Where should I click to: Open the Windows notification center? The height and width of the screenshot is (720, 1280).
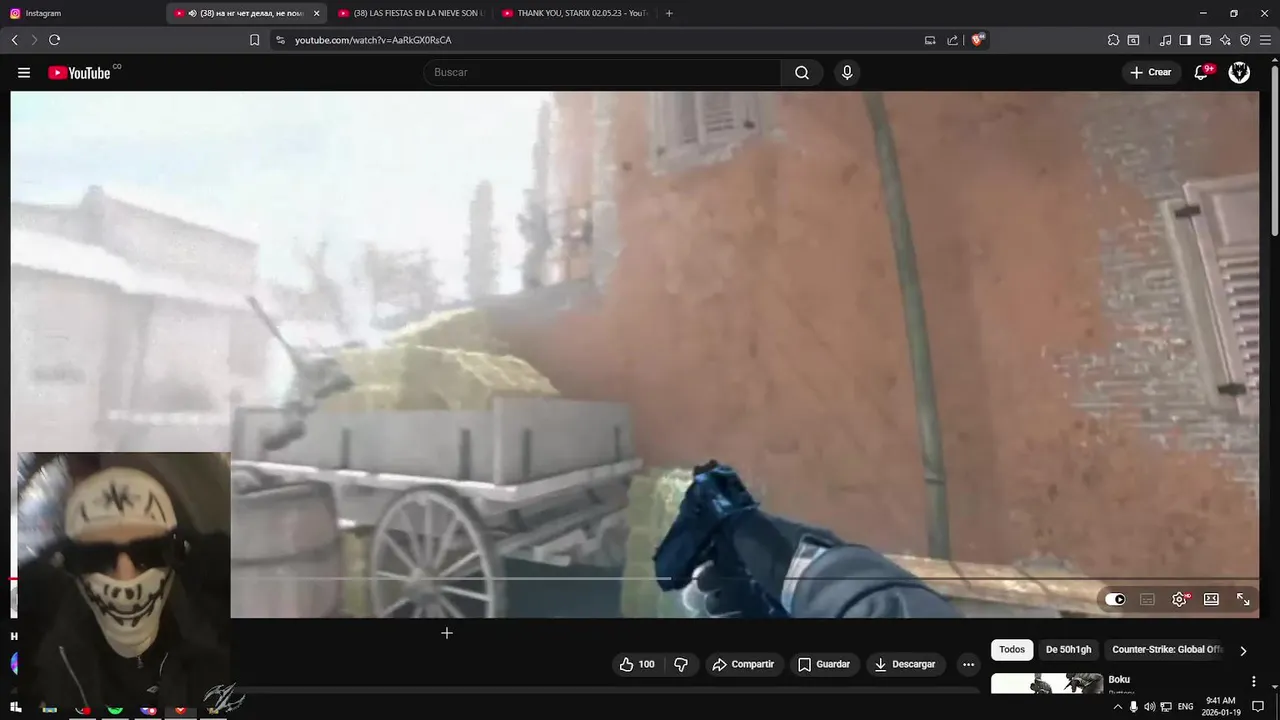pyautogui.click(x=1258, y=707)
